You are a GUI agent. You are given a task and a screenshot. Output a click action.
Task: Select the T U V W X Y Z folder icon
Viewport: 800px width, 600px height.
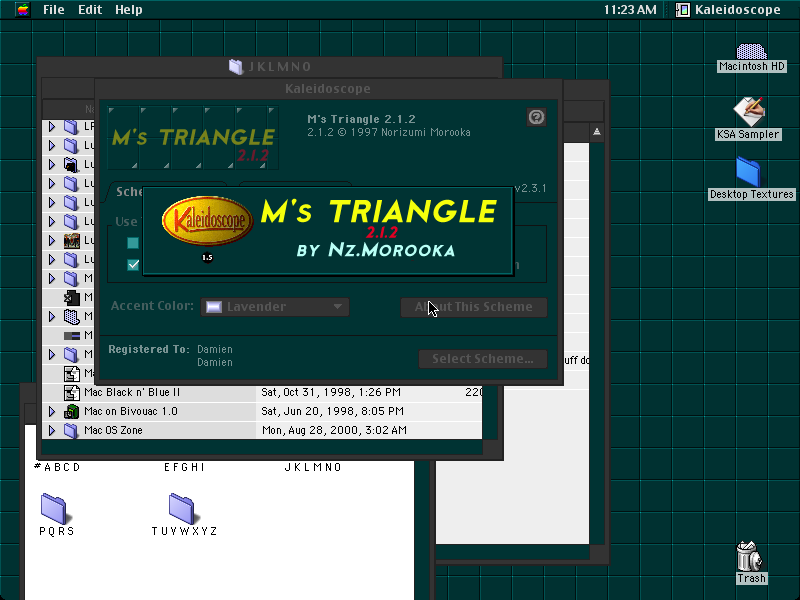click(x=182, y=508)
